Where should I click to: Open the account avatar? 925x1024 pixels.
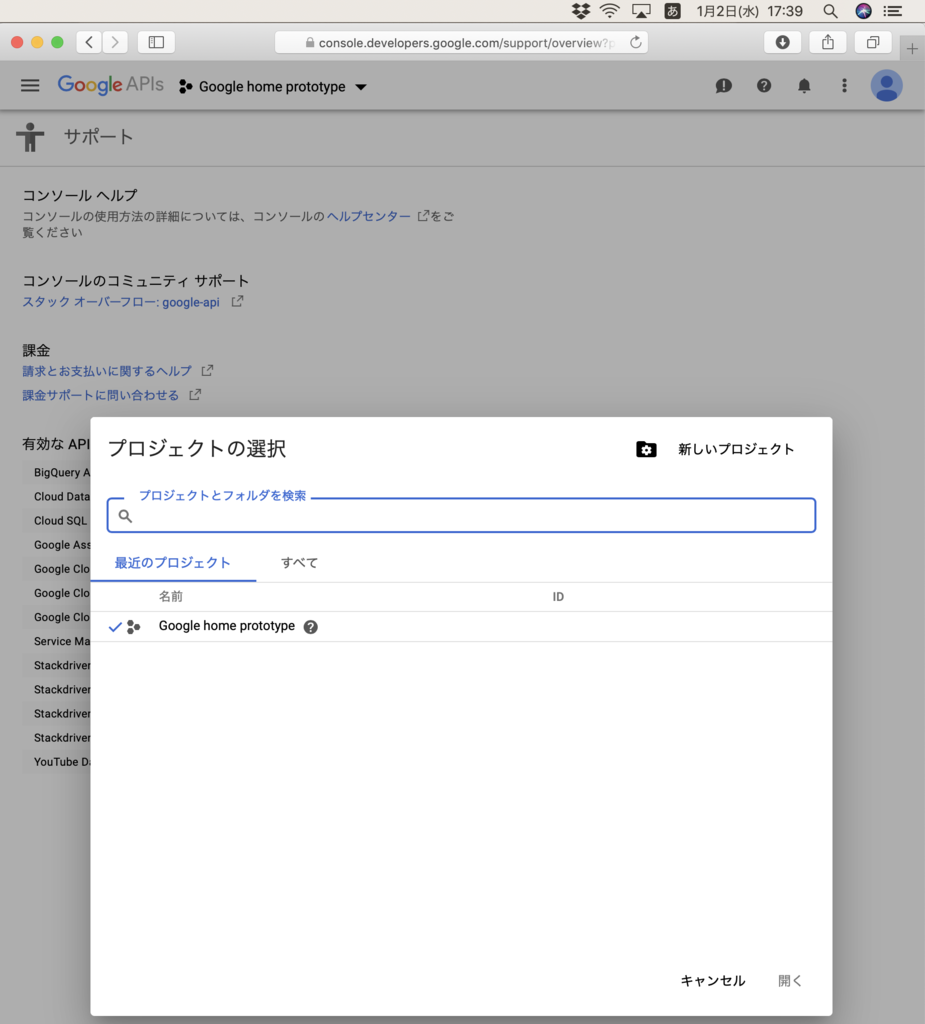886,85
